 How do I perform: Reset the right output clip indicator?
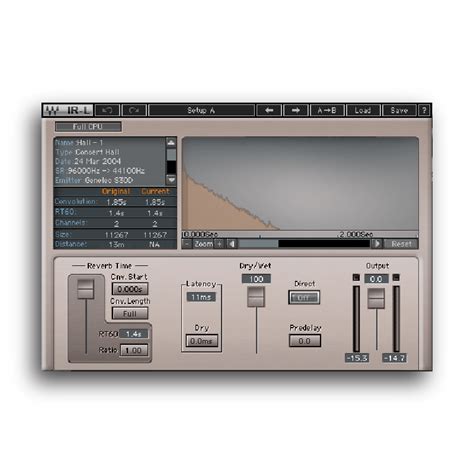396,277
